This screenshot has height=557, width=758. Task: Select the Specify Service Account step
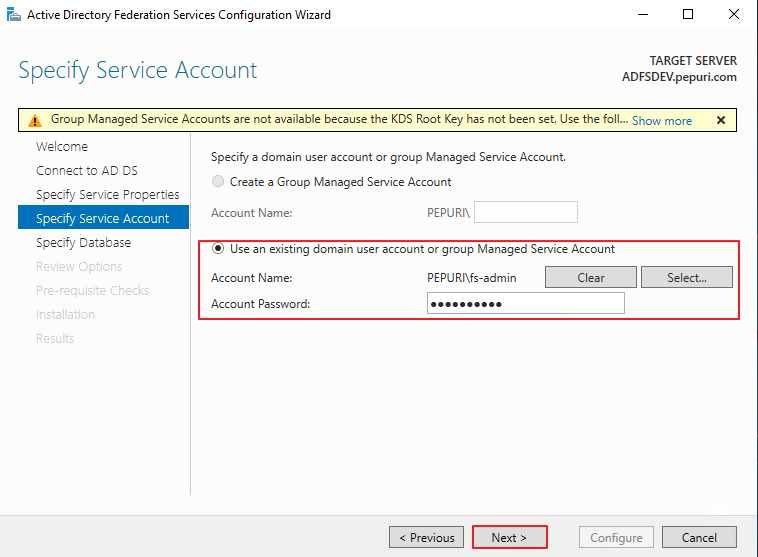pos(103,217)
